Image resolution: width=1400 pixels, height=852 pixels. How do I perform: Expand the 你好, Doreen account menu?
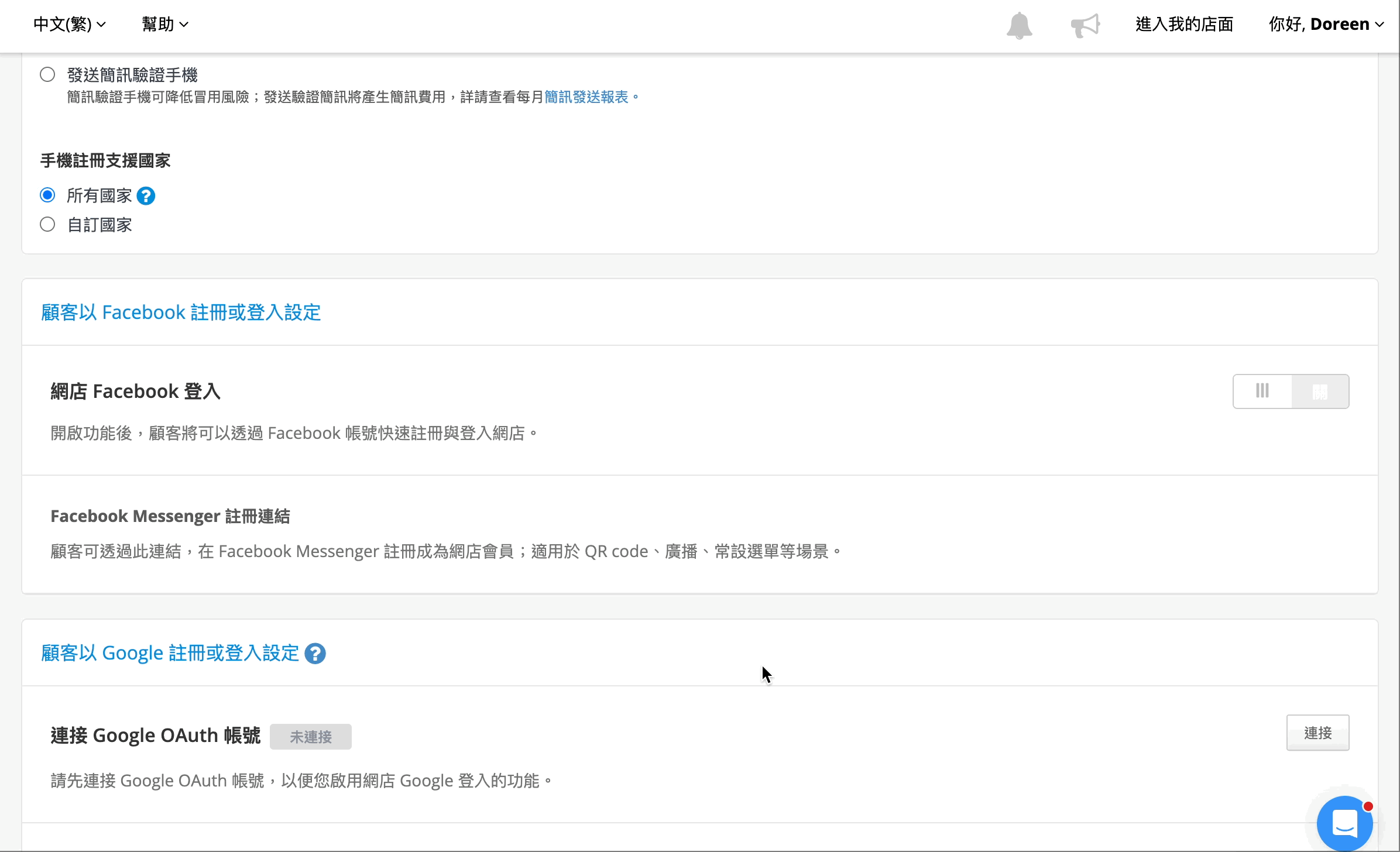click(1326, 24)
